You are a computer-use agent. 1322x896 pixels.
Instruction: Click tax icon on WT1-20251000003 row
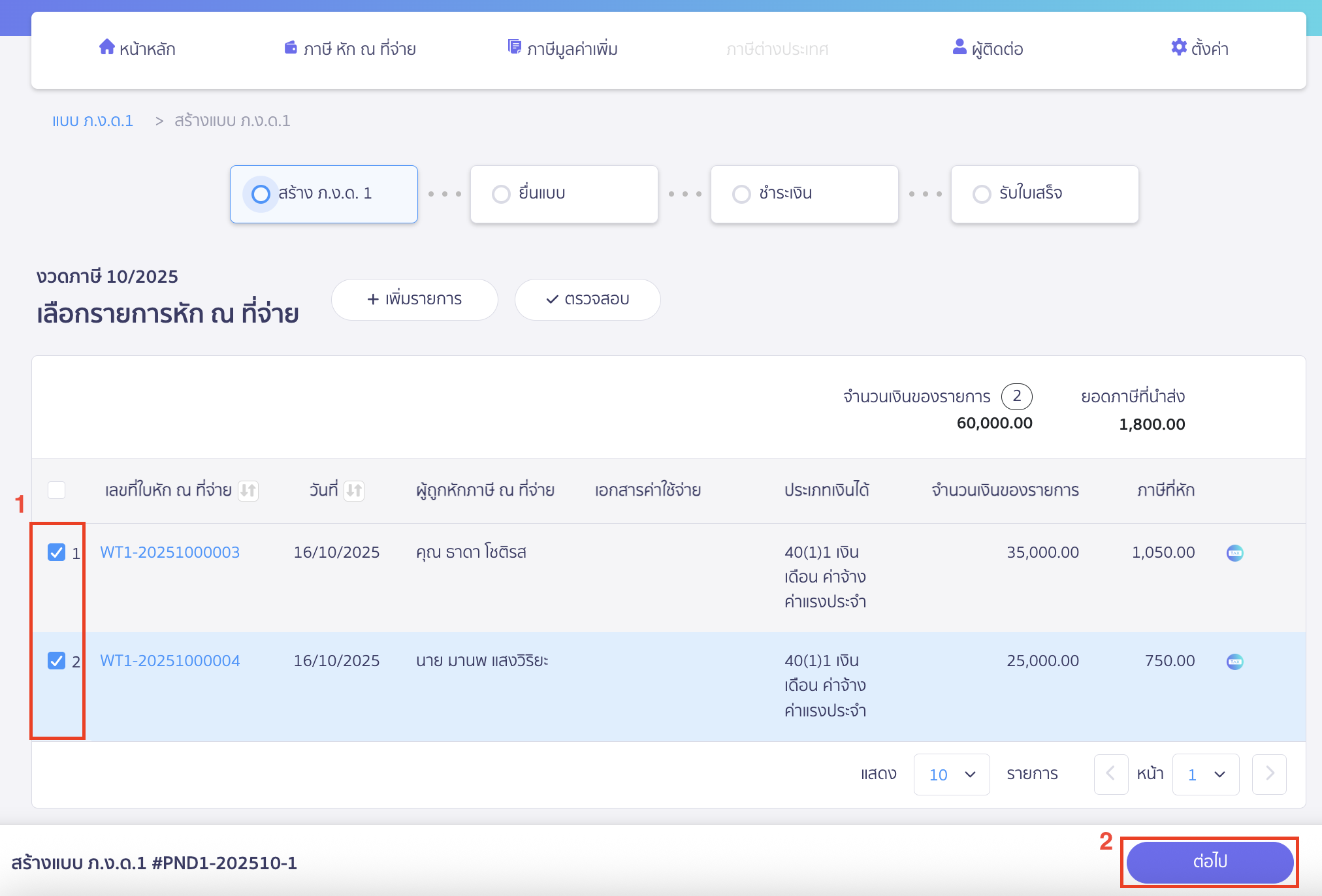(1234, 553)
